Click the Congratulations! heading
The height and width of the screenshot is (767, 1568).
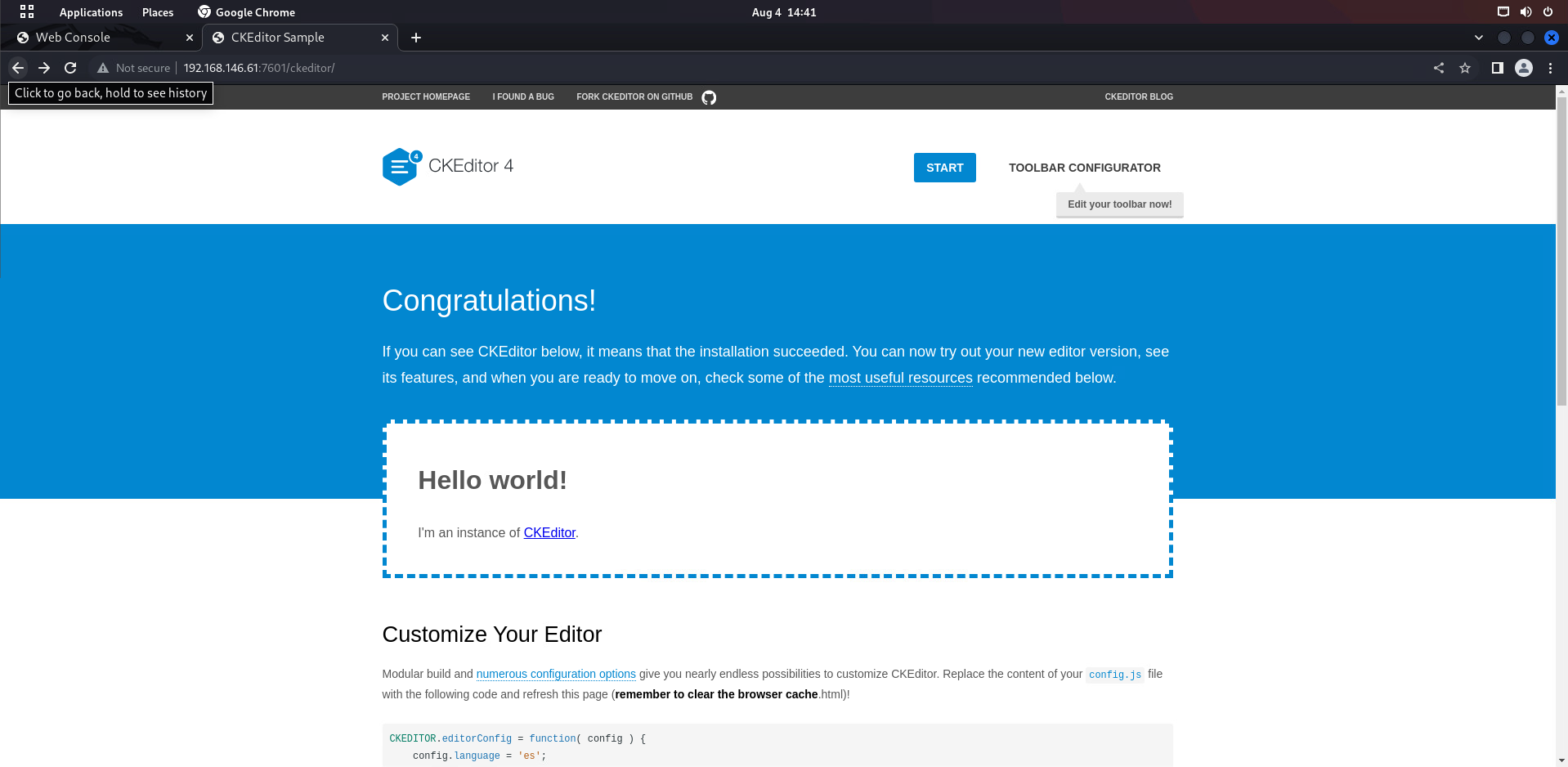click(489, 301)
